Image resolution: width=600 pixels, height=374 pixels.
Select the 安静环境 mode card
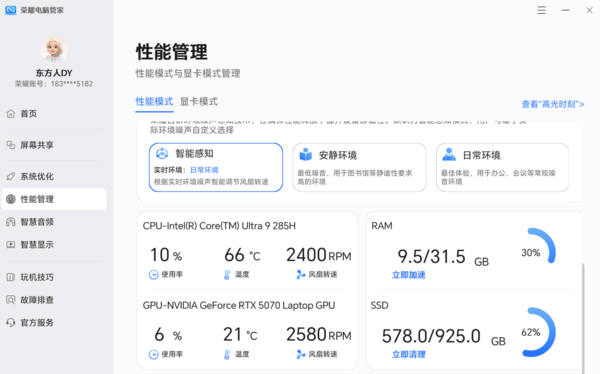359,167
